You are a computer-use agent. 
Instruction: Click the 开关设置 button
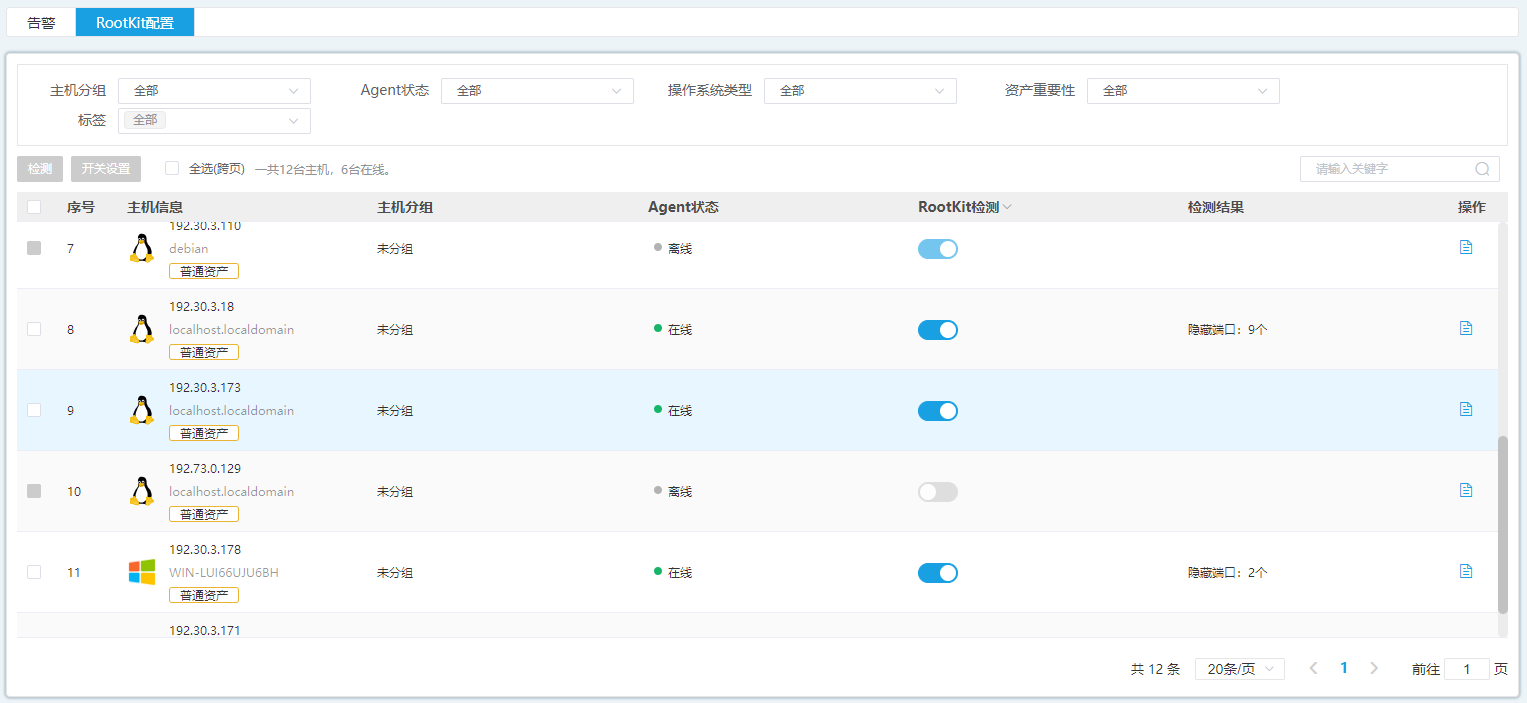pyautogui.click(x=106, y=169)
